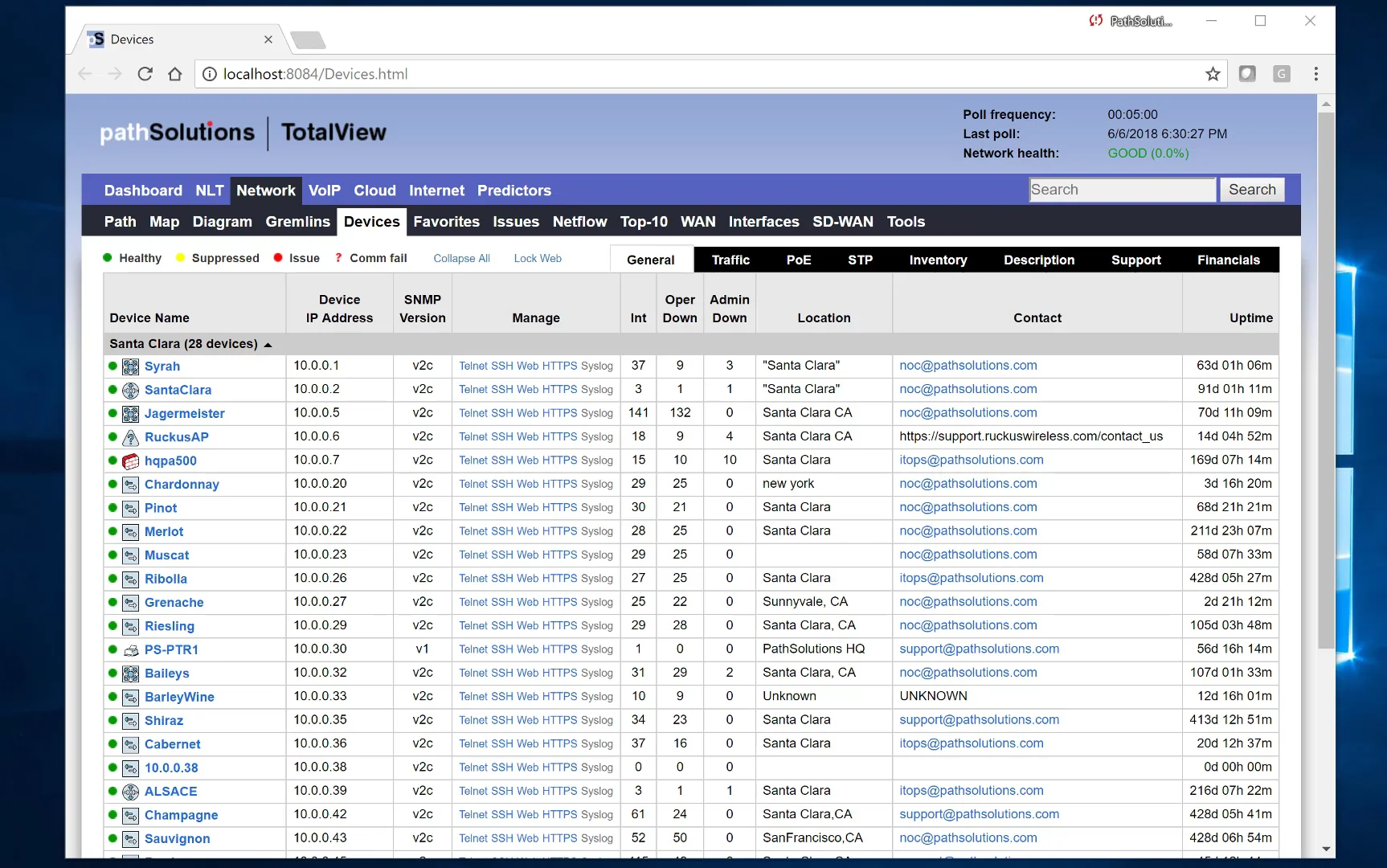Image resolution: width=1387 pixels, height=868 pixels.
Task: Click the Search button
Action: click(x=1252, y=190)
